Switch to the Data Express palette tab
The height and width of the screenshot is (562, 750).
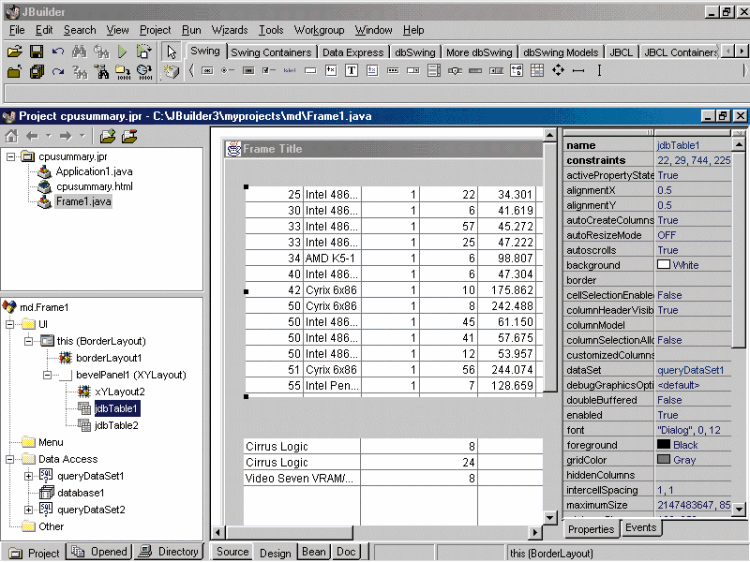coord(353,53)
